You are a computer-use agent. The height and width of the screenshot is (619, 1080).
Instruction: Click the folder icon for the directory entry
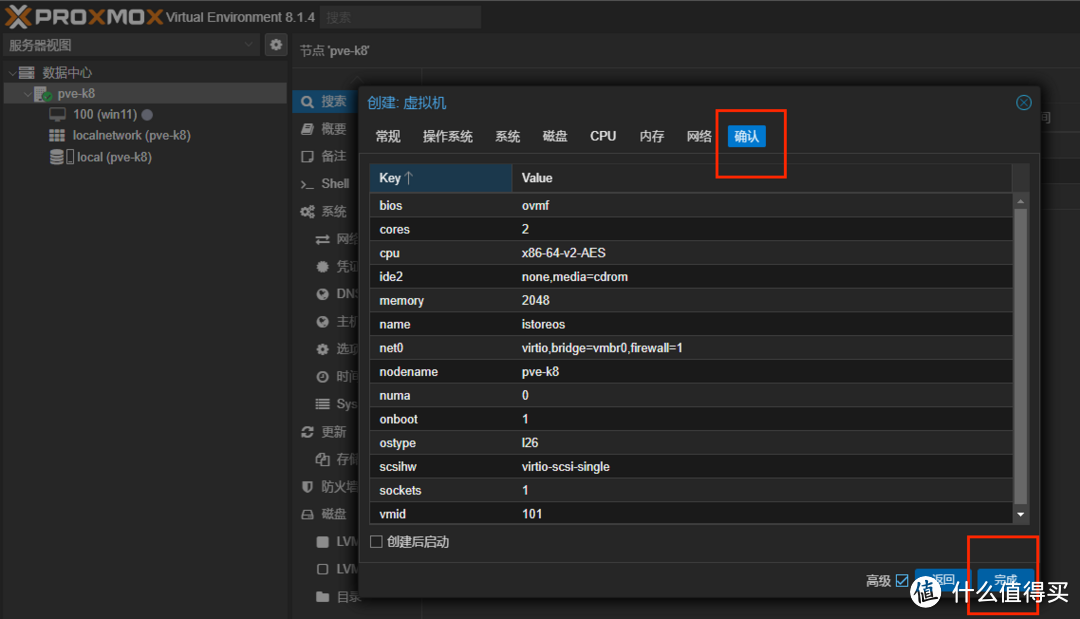[x=322, y=596]
